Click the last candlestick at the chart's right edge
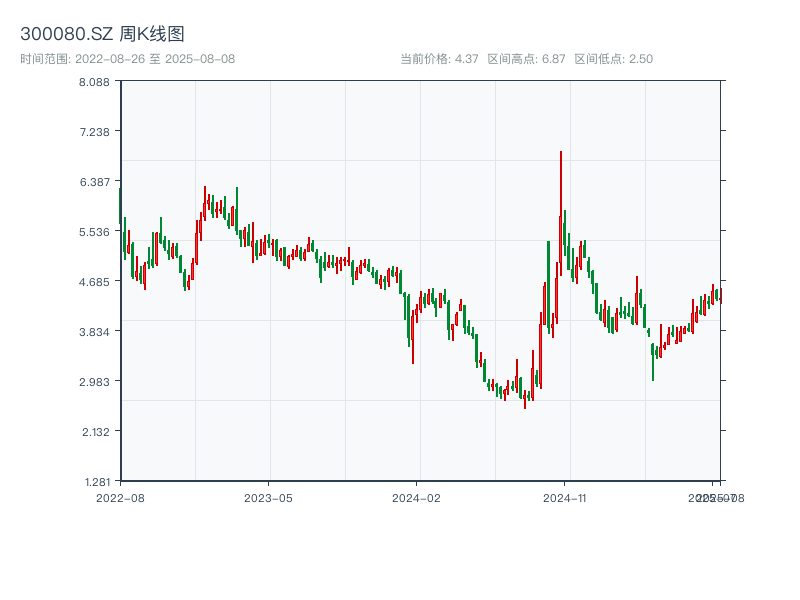Image resolution: width=800 pixels, height=600 pixels. tap(720, 295)
